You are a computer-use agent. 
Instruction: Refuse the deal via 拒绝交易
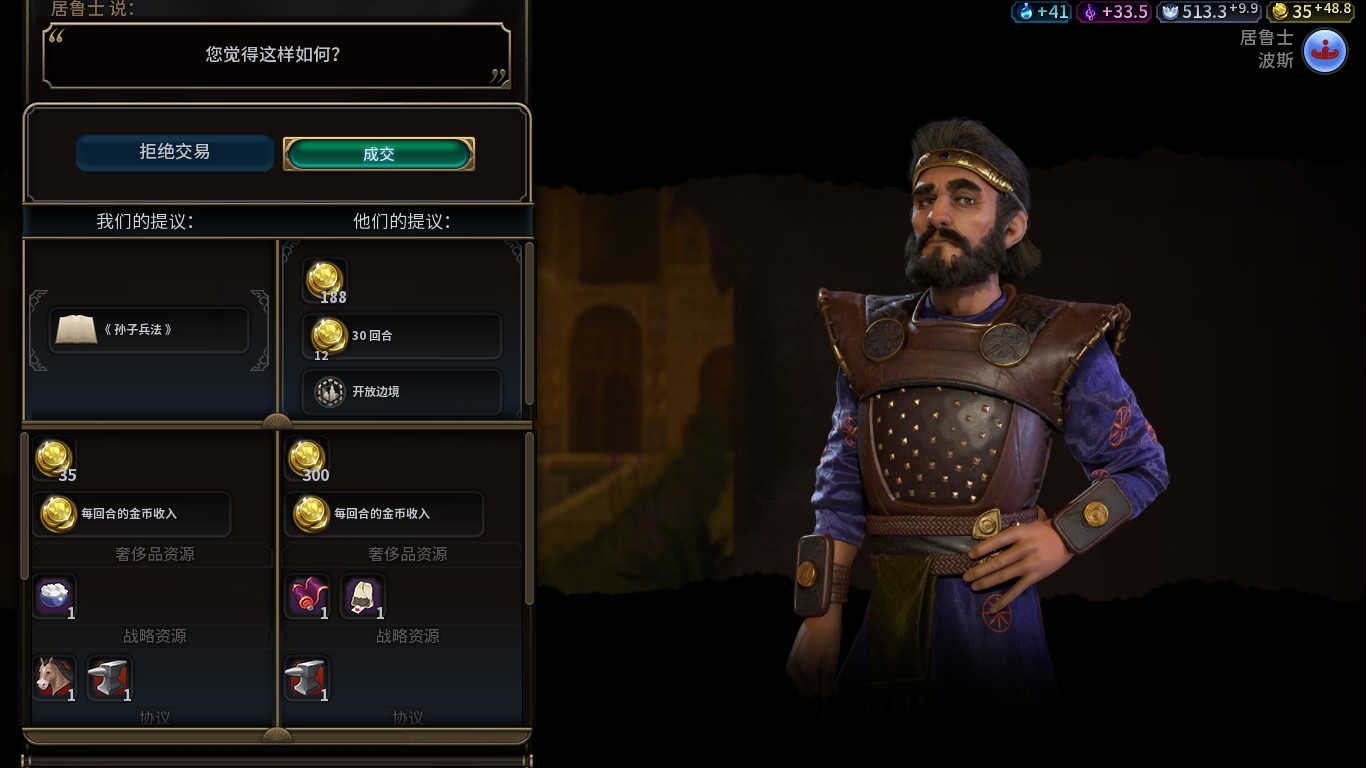pyautogui.click(x=175, y=152)
